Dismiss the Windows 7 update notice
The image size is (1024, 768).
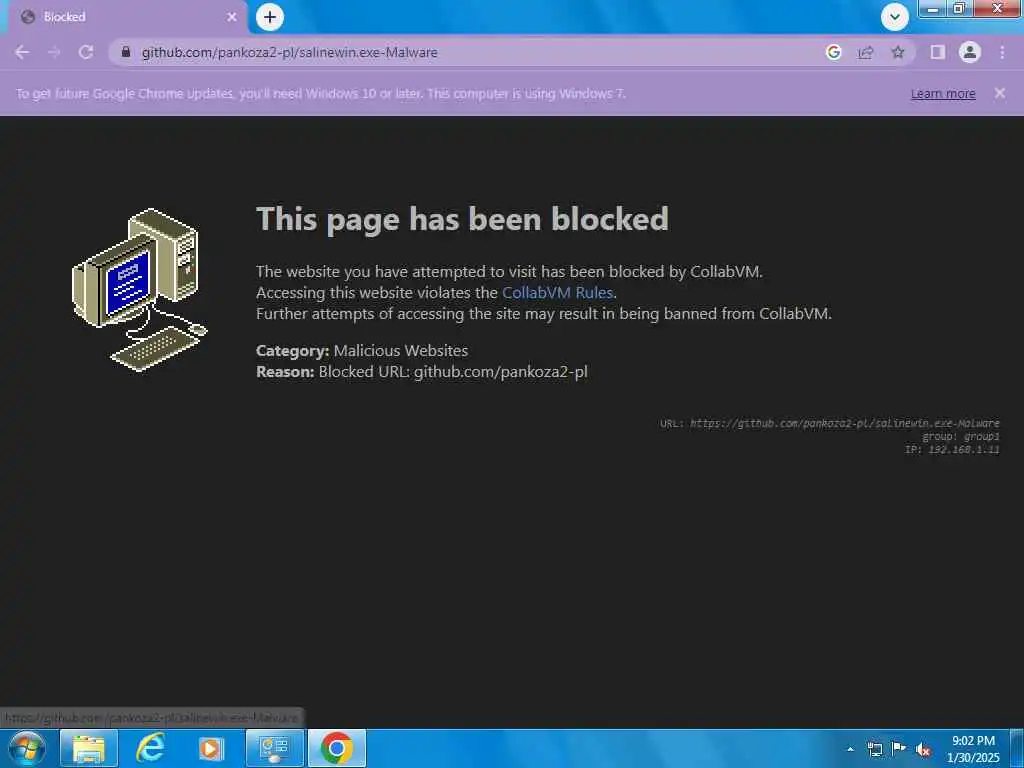point(999,93)
